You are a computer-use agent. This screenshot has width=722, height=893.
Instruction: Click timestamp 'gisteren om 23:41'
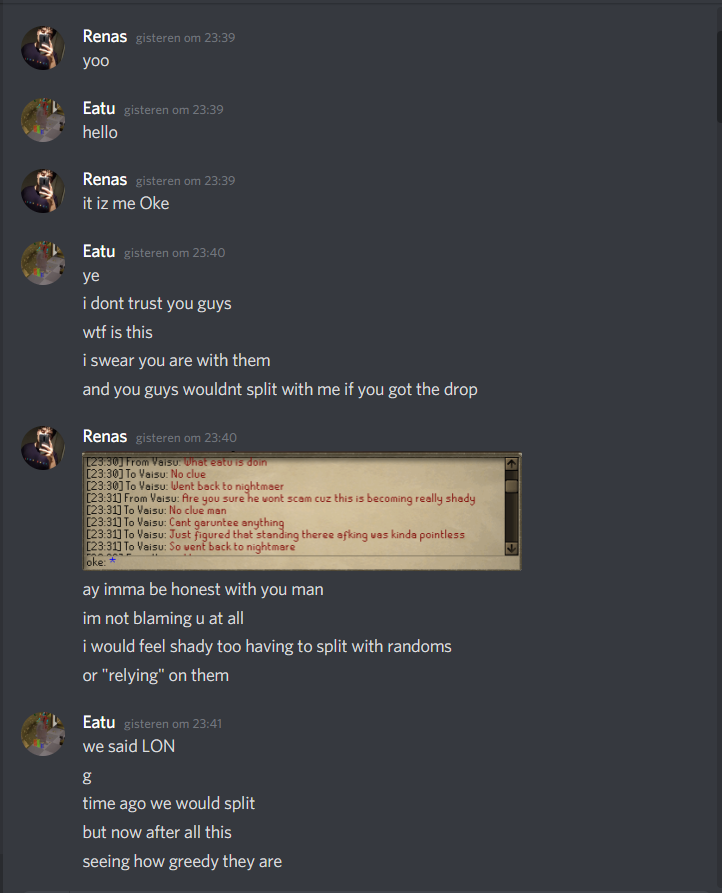(173, 723)
